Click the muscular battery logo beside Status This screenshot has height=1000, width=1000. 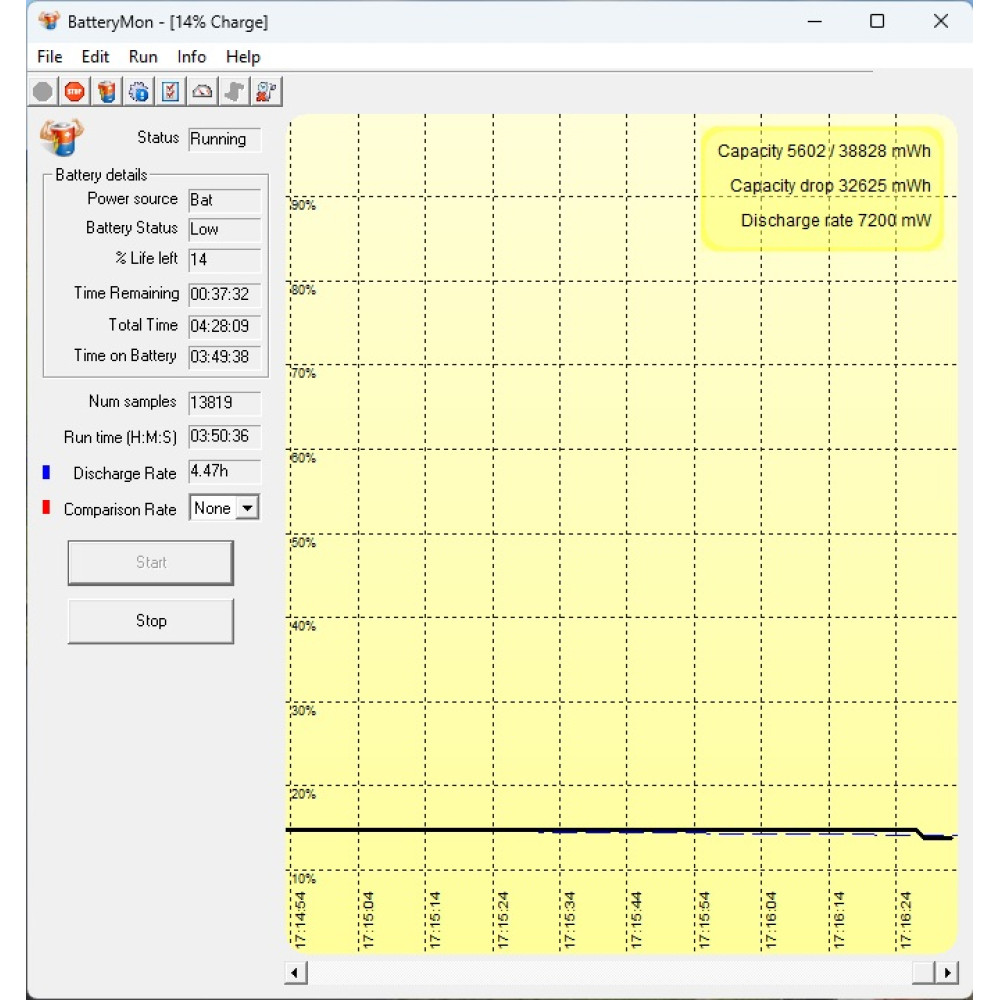62,138
